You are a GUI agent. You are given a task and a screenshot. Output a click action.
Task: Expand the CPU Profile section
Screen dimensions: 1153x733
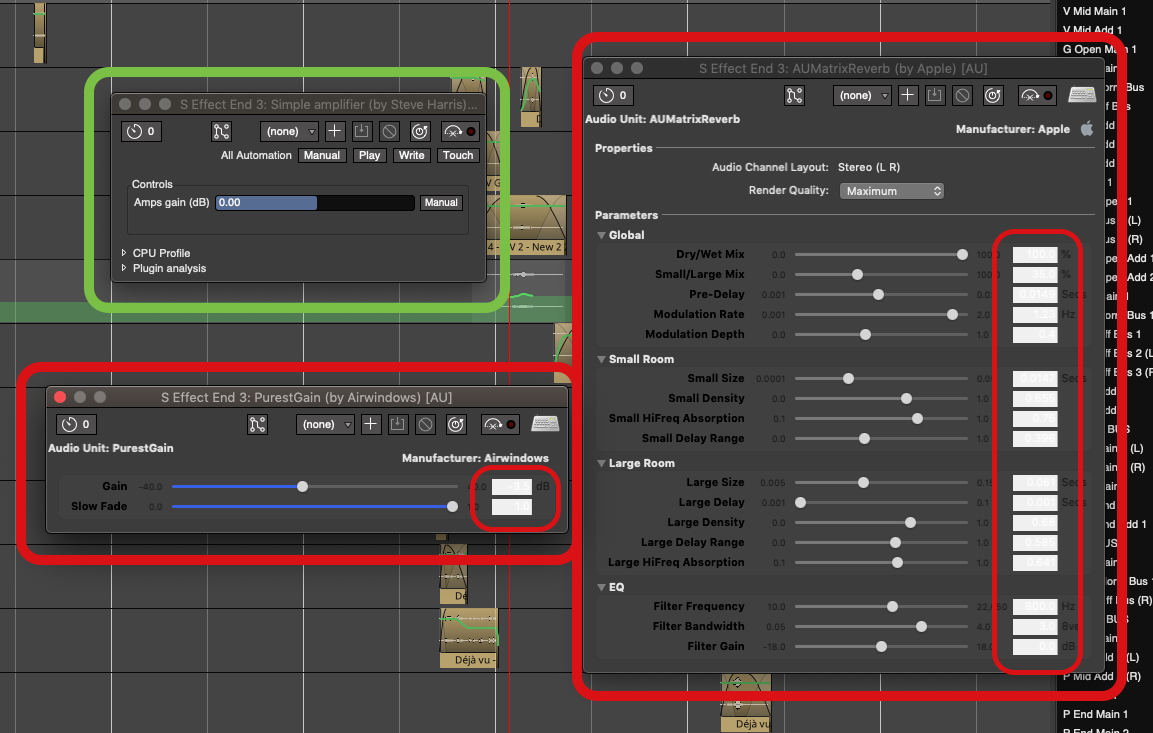click(x=125, y=253)
